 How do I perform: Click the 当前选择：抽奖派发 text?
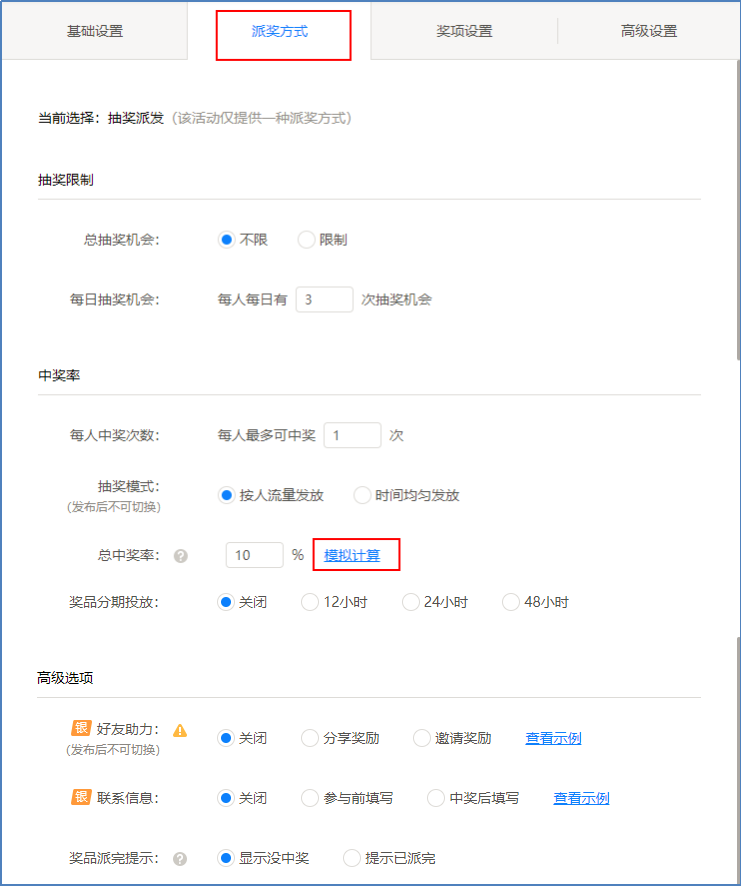pos(101,118)
